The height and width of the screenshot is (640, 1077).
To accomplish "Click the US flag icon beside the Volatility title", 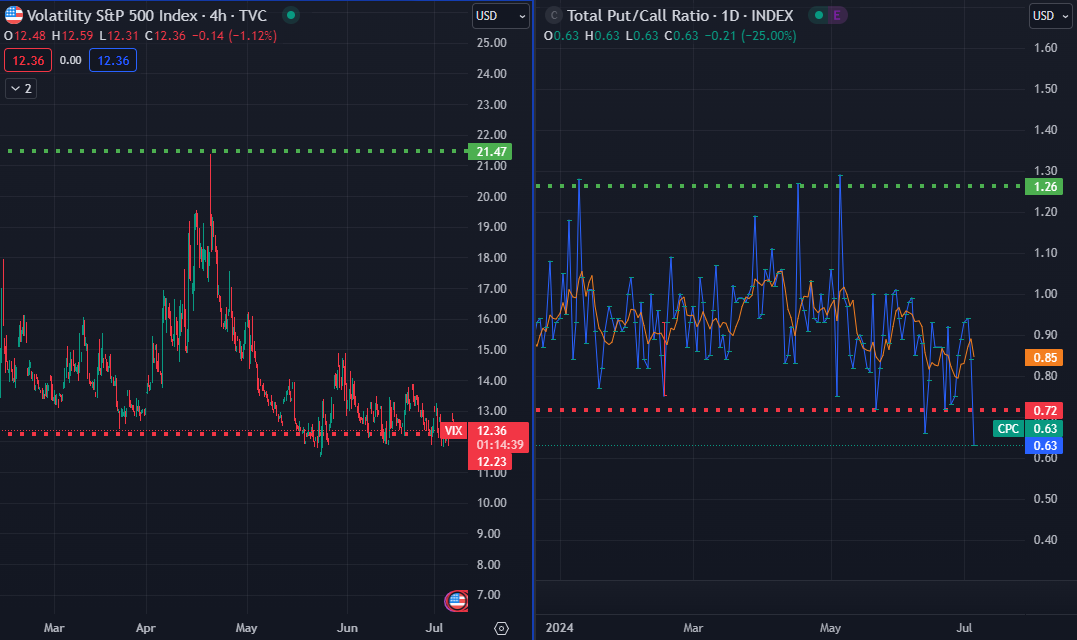I will pyautogui.click(x=14, y=15).
